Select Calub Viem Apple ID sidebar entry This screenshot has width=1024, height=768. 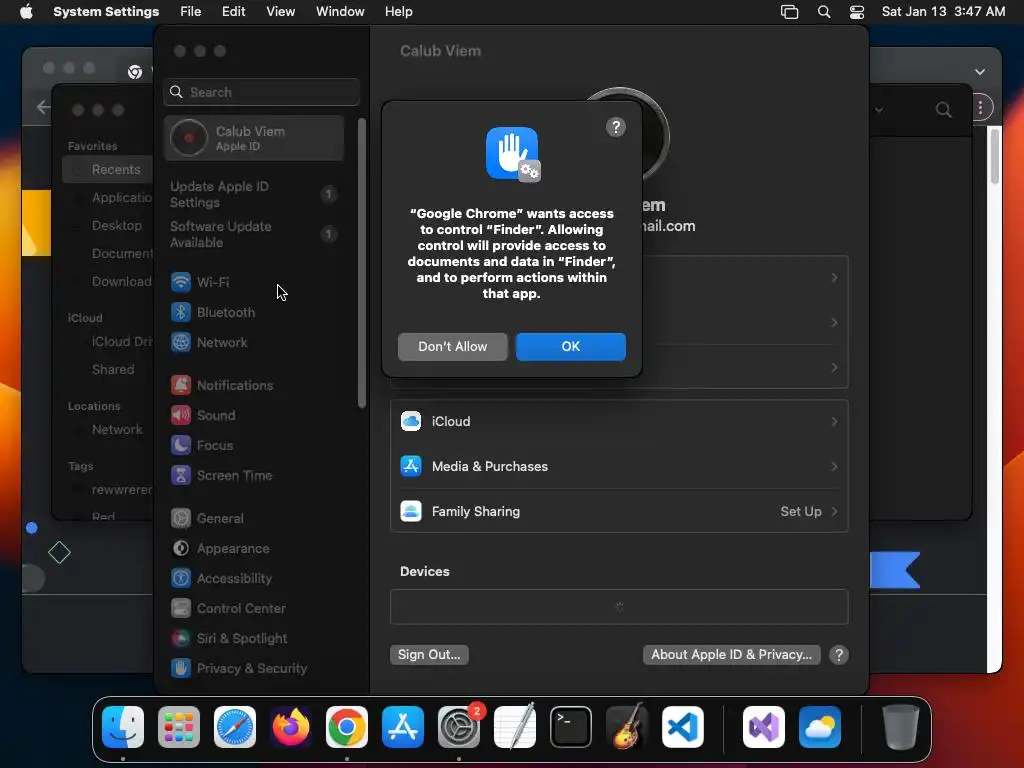tap(254, 138)
